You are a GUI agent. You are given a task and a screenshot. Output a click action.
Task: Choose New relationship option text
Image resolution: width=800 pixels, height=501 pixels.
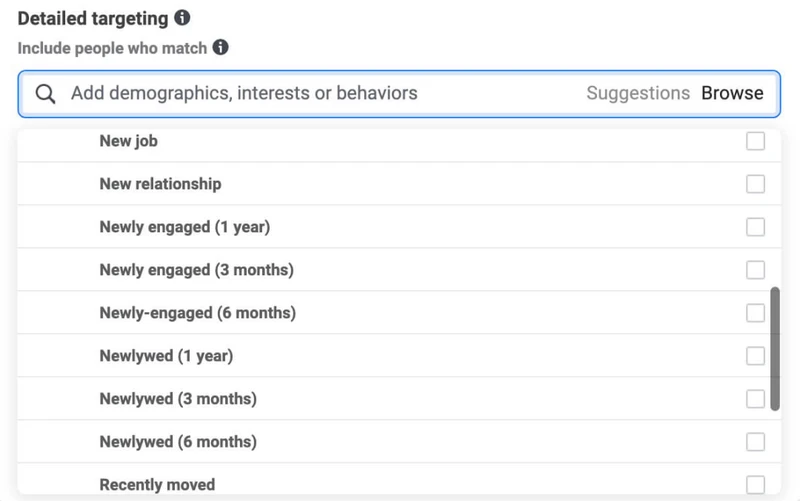tap(160, 184)
